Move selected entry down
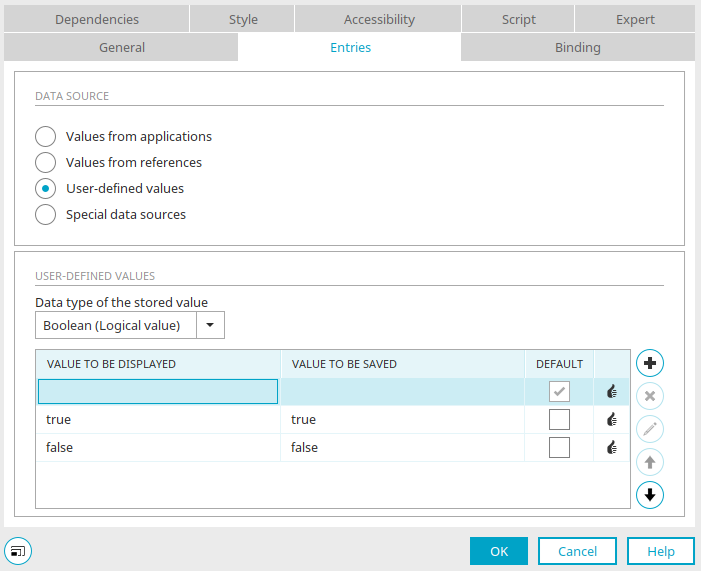Screen dimensions: 701x571 pyautogui.click(x=650, y=495)
